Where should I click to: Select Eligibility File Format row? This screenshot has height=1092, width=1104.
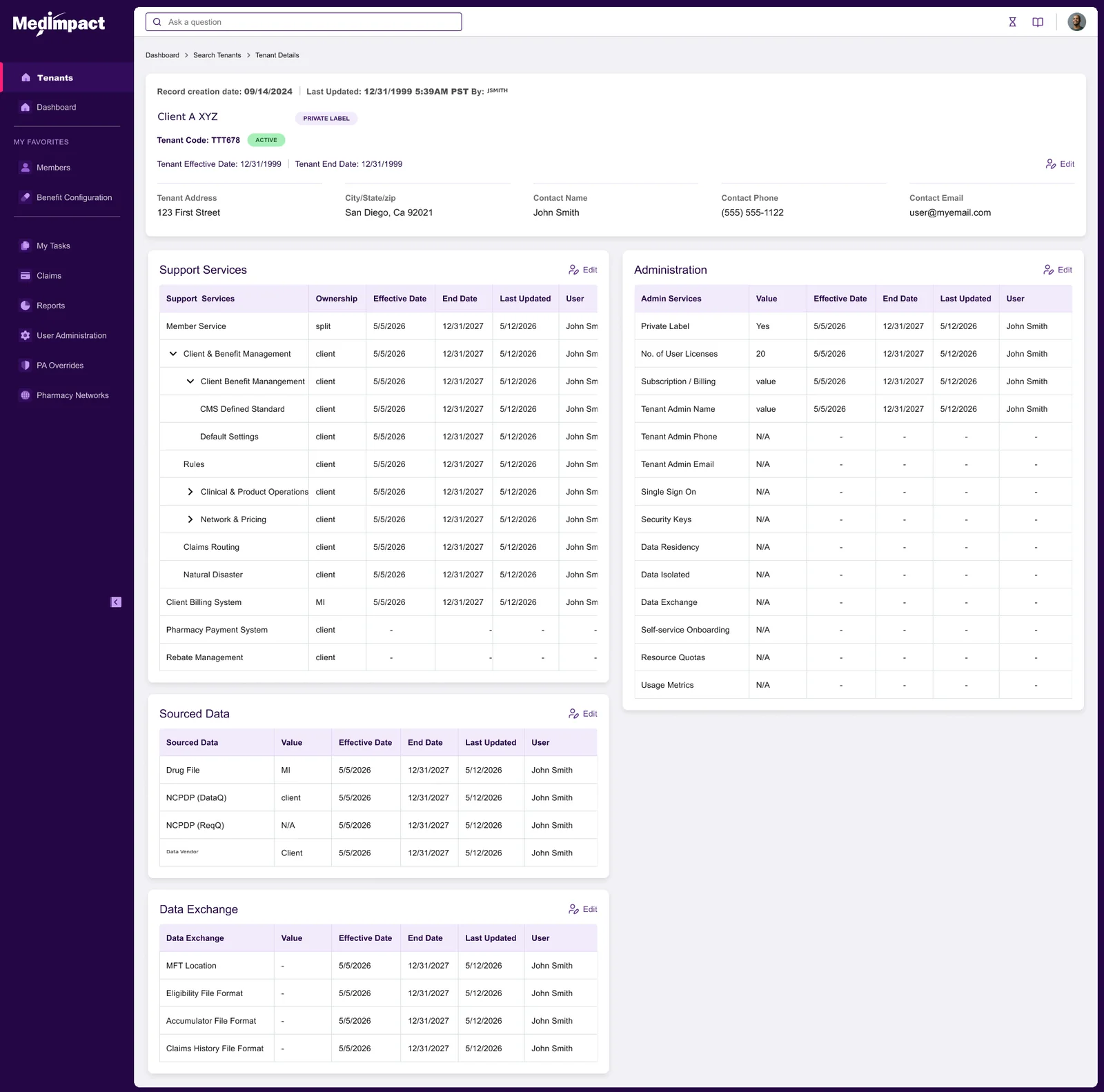378,993
